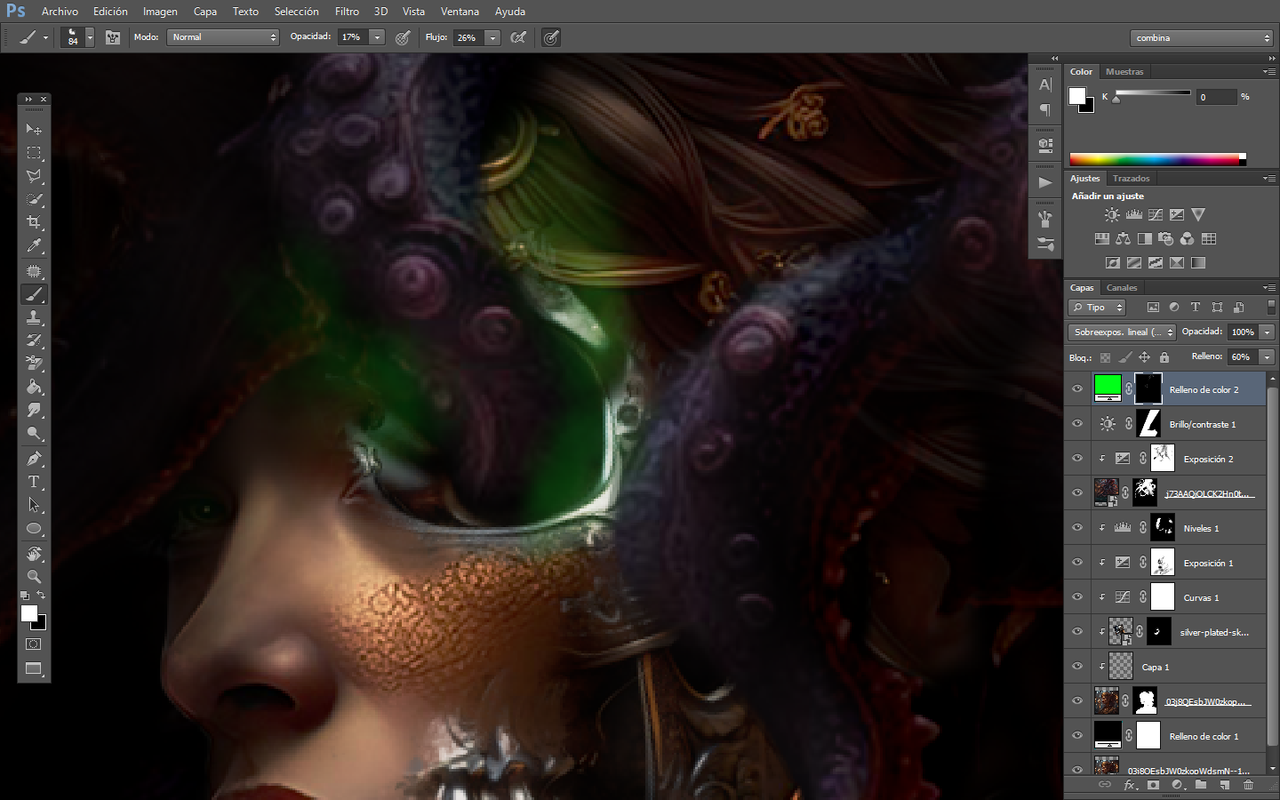Toggle pressure control for opacity
This screenshot has width=1280, height=800.
click(x=402, y=37)
